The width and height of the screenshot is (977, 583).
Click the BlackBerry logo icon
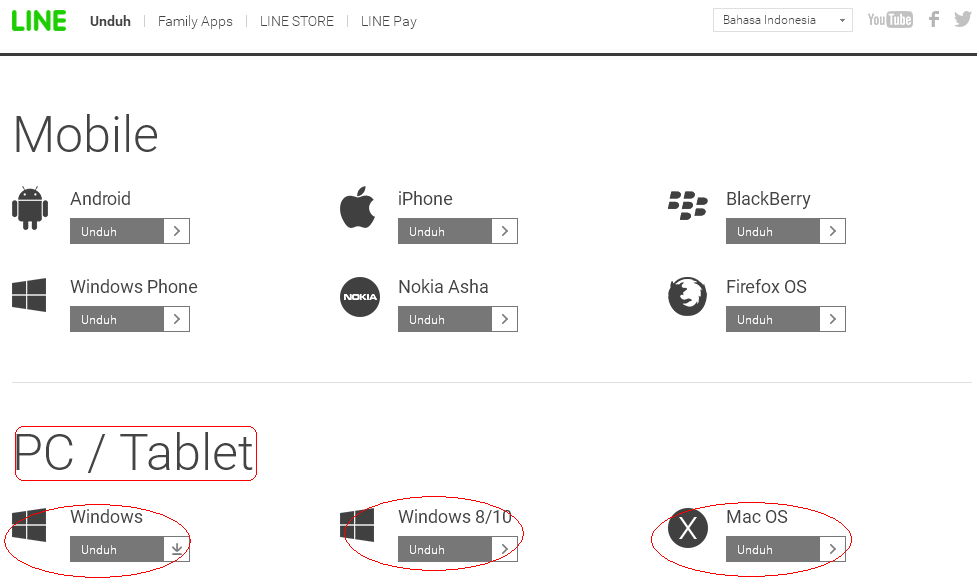[687, 205]
